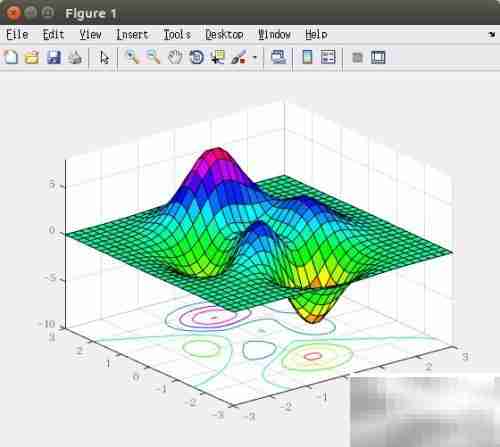Open the View menu
Image resolution: width=500 pixels, height=447 pixels.
point(90,35)
